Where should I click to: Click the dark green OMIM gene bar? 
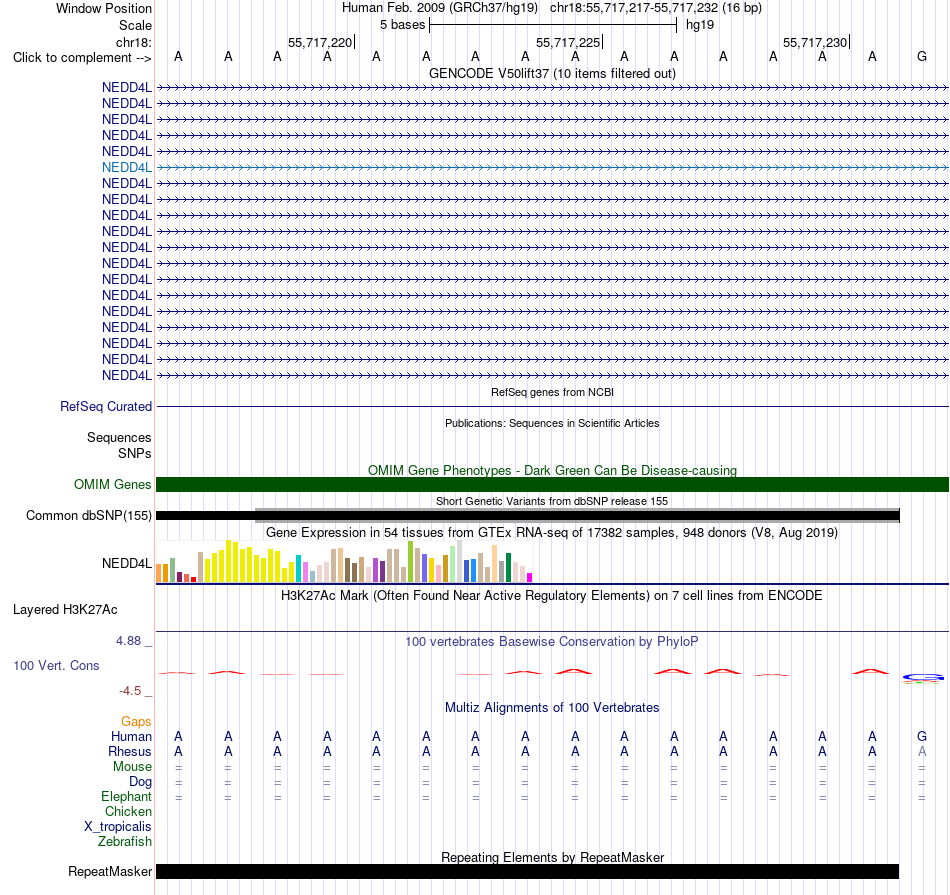coord(552,484)
